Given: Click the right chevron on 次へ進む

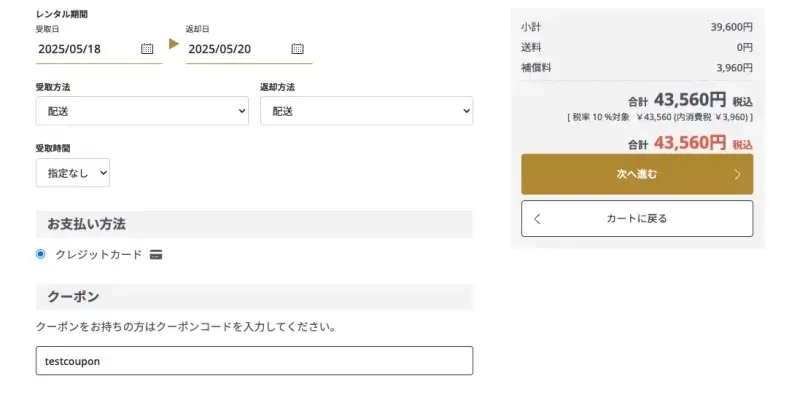Looking at the screenshot, I should click(737, 174).
